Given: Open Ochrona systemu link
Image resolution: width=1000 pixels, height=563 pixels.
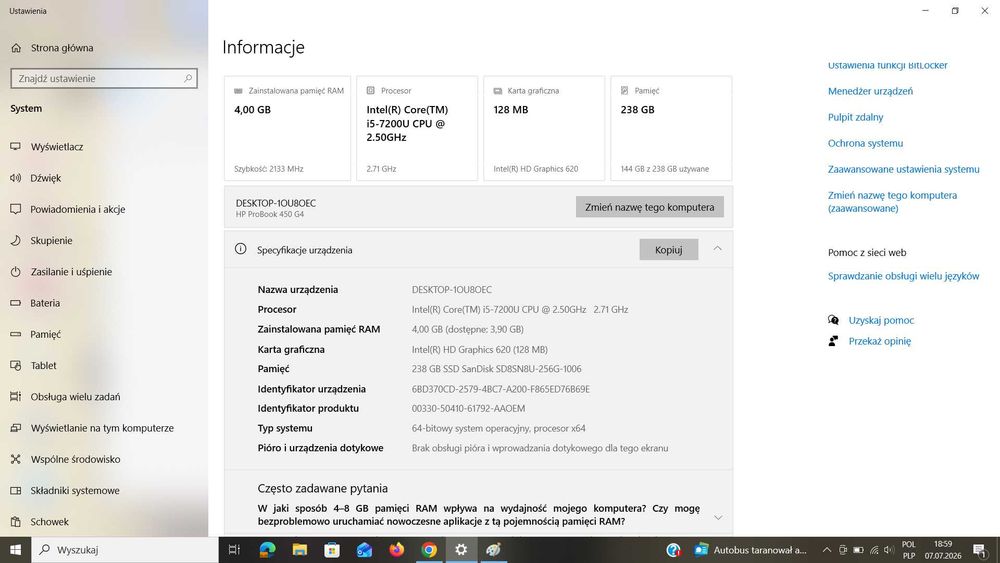Looking at the screenshot, I should [865, 143].
